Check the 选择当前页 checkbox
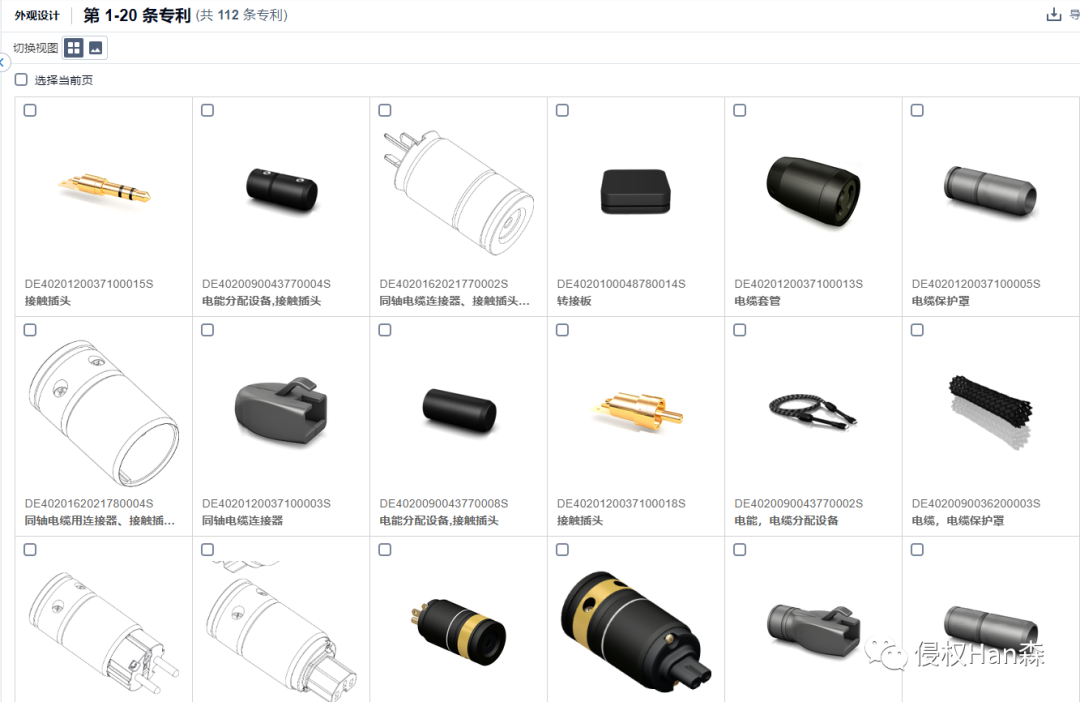 21,80
